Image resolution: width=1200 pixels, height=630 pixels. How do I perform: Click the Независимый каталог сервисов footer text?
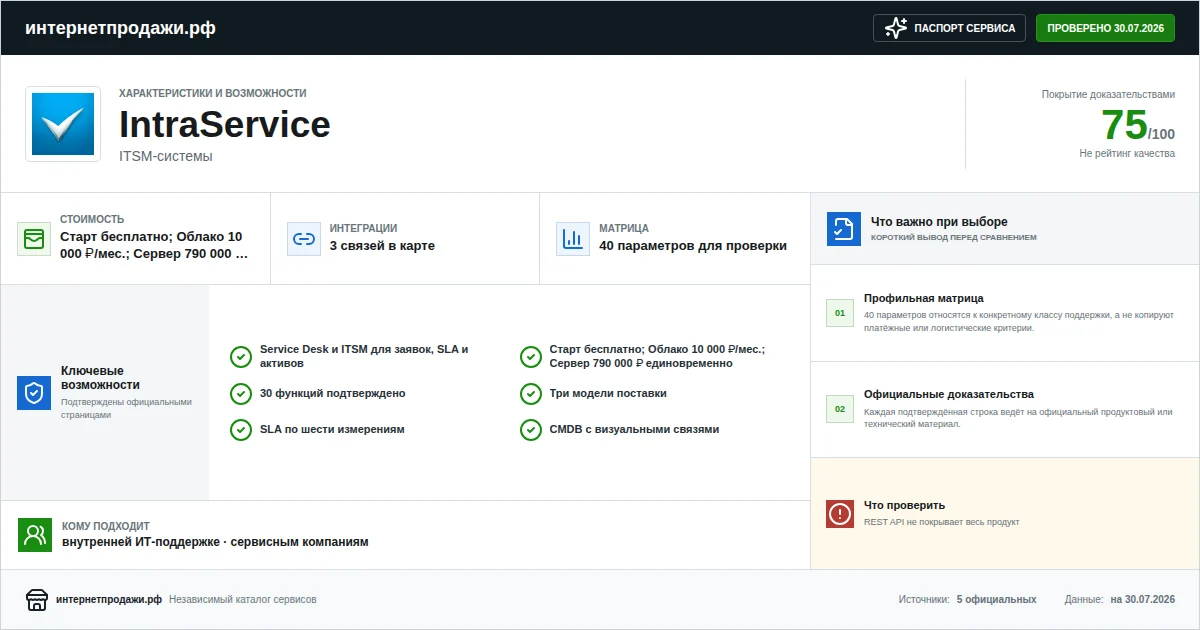(x=243, y=600)
